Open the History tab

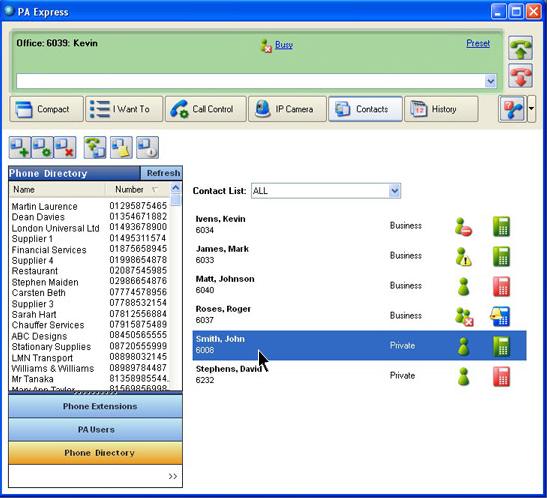coord(441,109)
